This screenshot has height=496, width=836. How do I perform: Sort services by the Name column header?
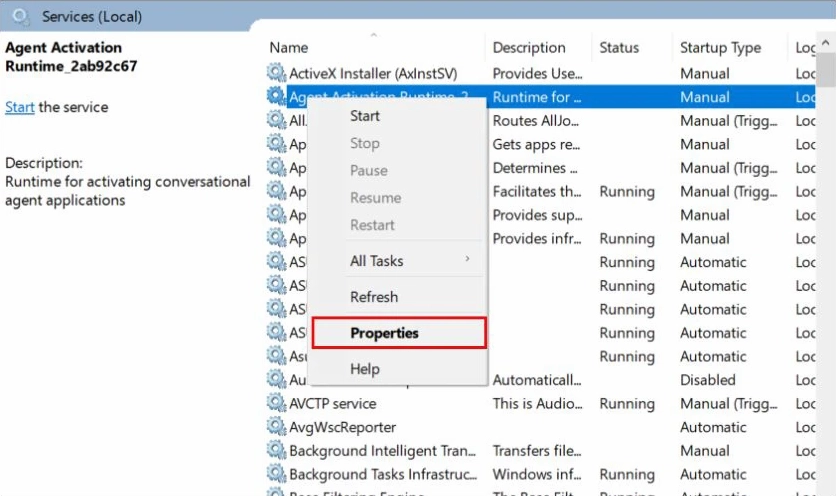click(289, 48)
